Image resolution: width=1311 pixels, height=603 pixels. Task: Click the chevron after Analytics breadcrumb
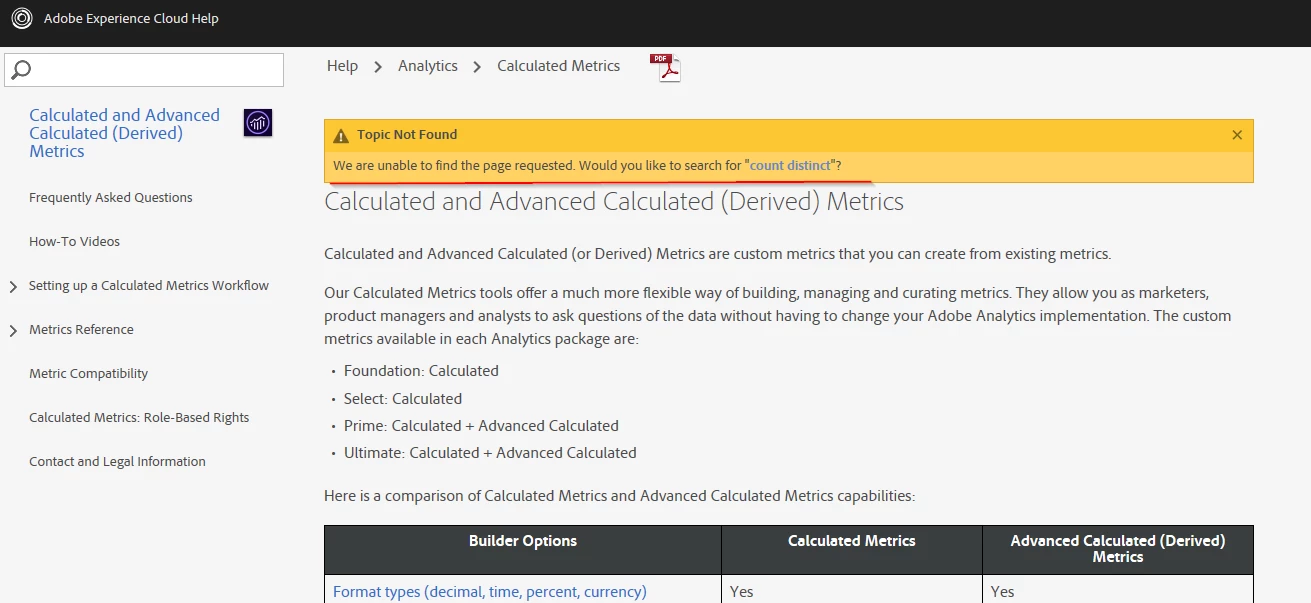pyautogui.click(x=477, y=67)
